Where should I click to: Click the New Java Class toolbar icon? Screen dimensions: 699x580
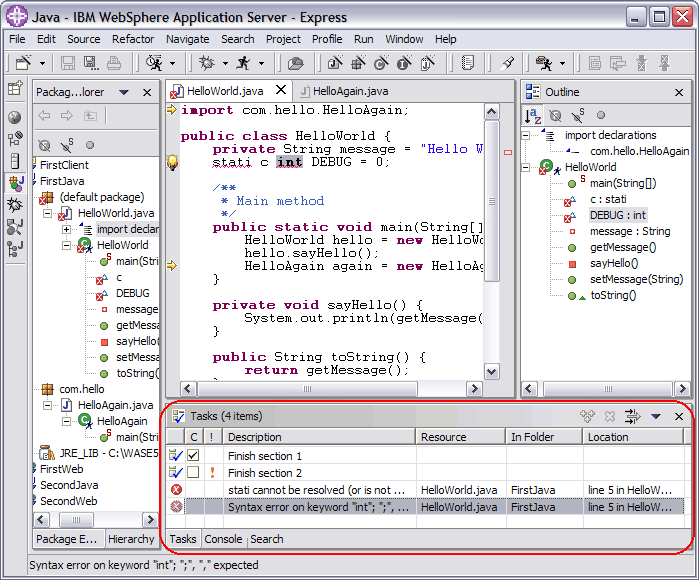[x=381, y=63]
